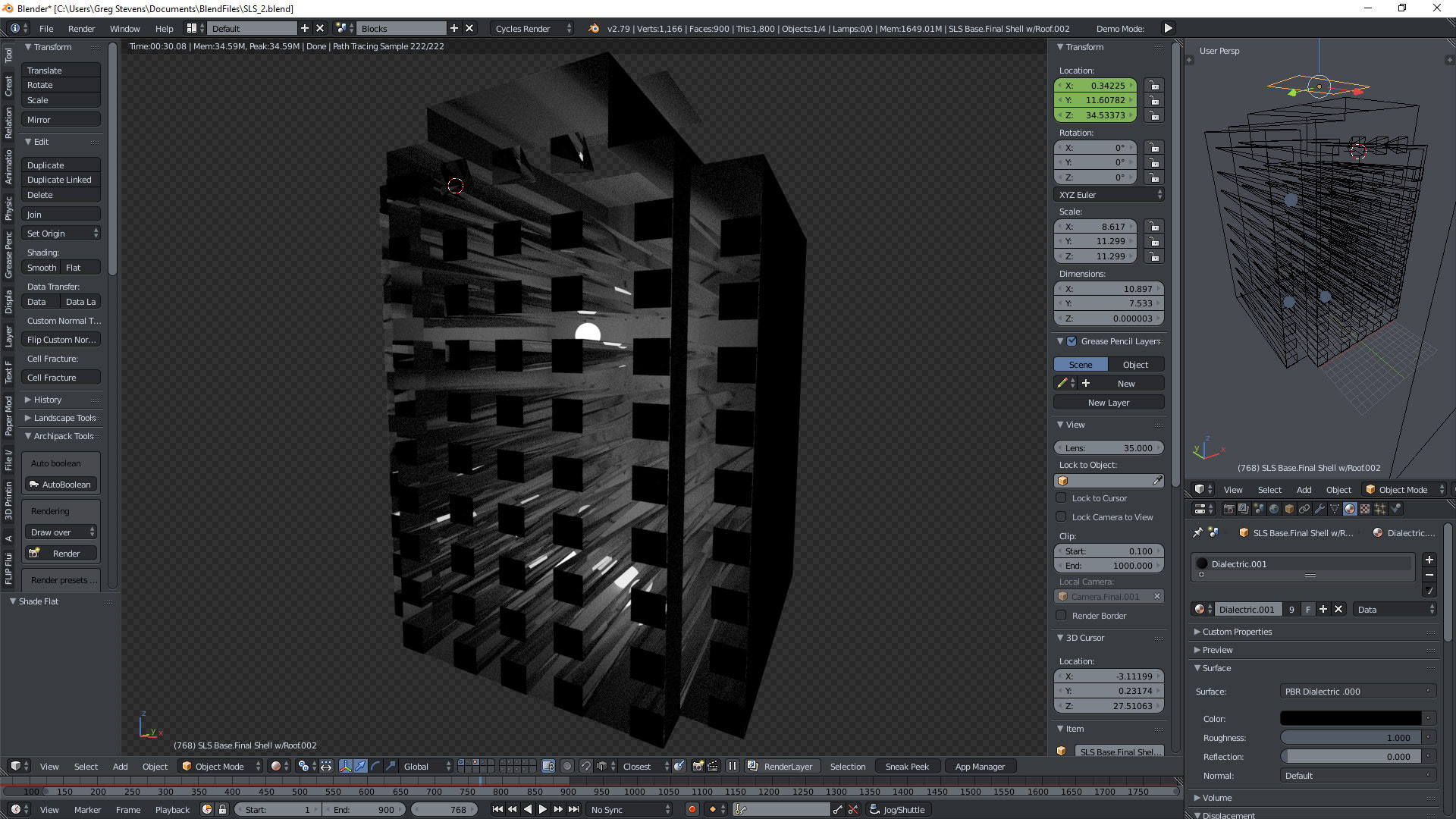Toggle the Grease Pencil Layers checkbox

(1072, 341)
